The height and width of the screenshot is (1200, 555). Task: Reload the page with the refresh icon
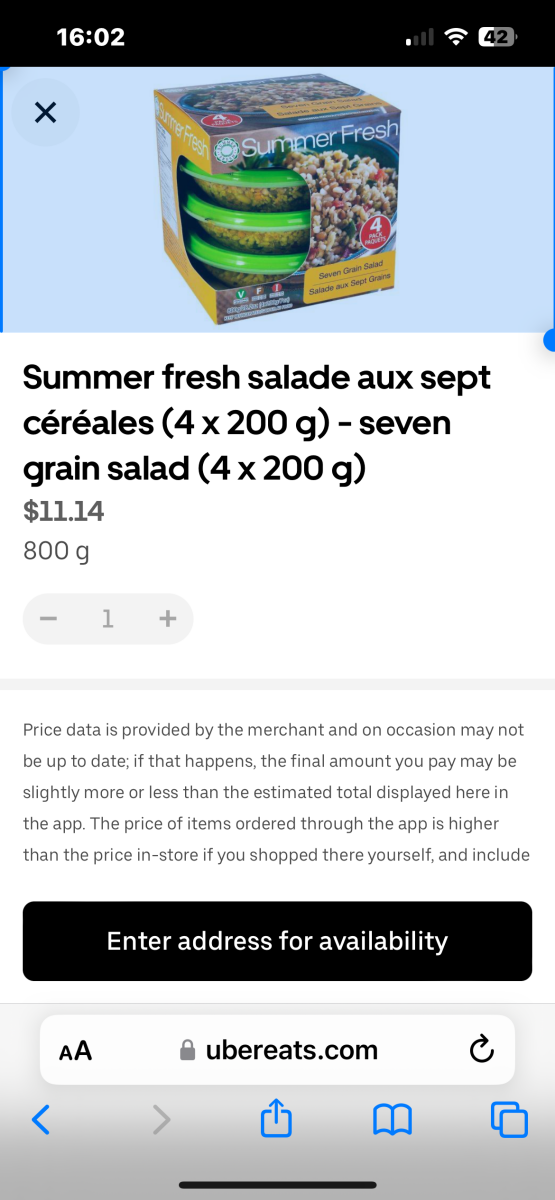(481, 1050)
